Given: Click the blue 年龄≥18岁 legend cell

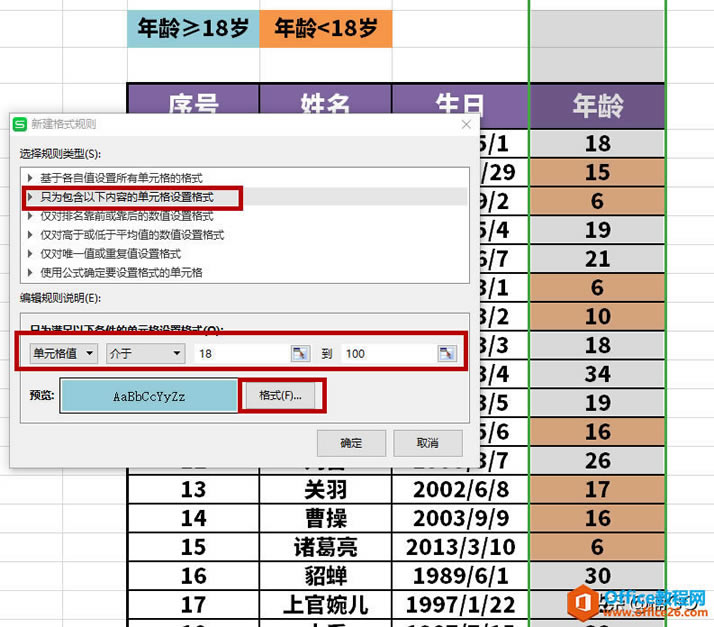Looking at the screenshot, I should [x=193, y=28].
